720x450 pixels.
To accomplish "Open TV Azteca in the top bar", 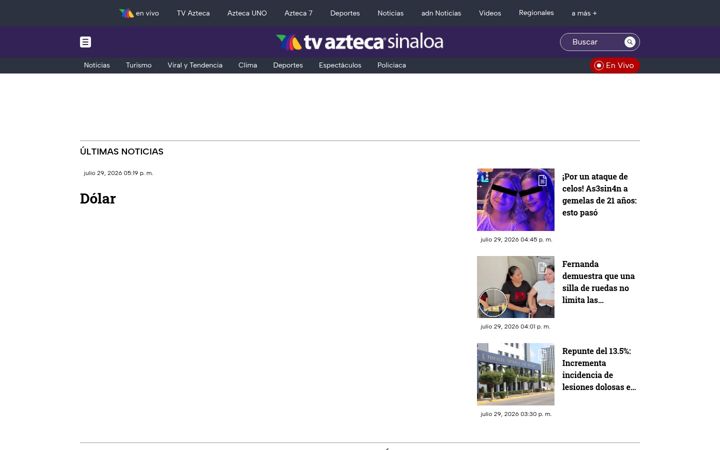I will point(193,13).
